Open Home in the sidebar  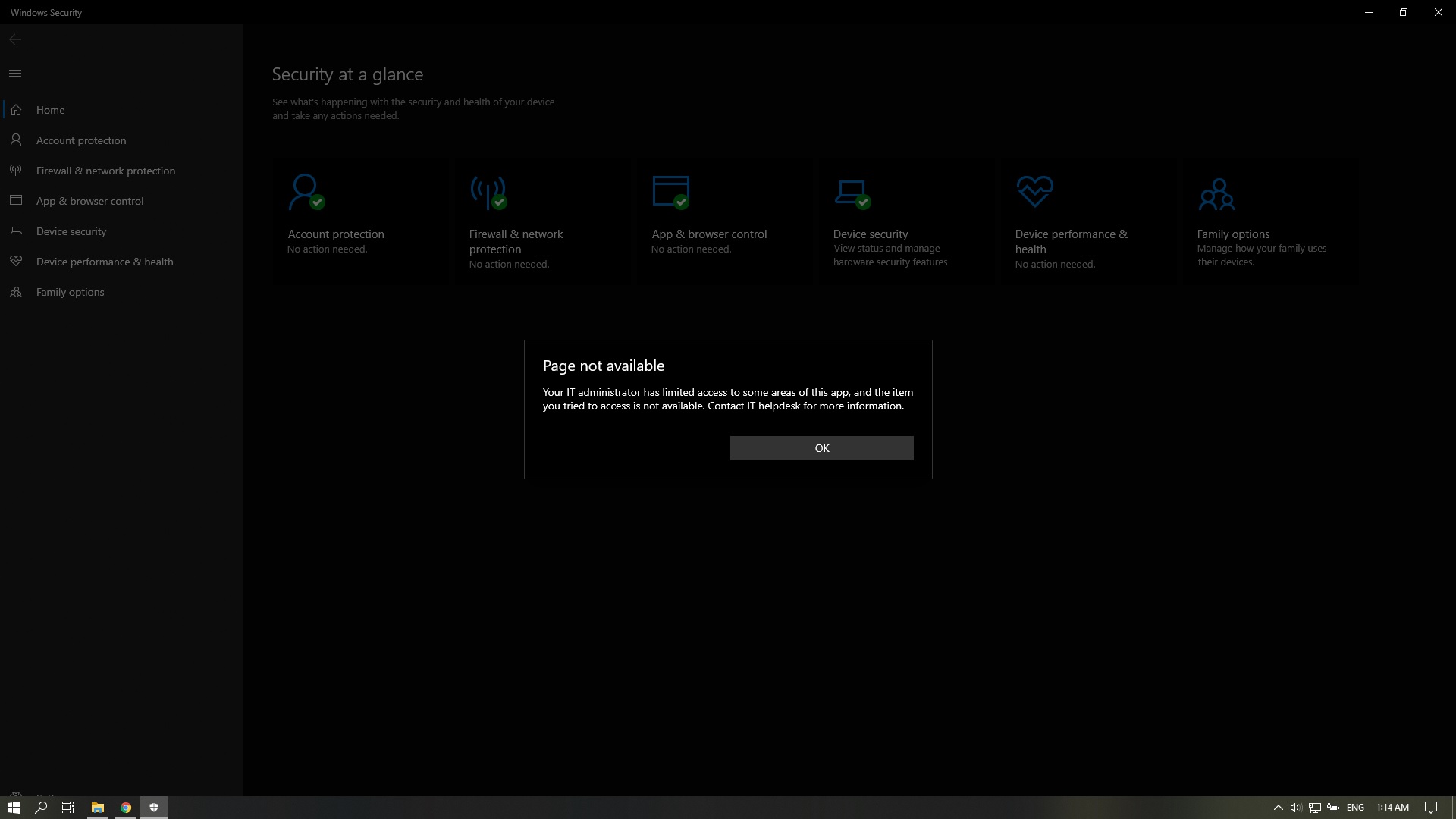point(121,110)
